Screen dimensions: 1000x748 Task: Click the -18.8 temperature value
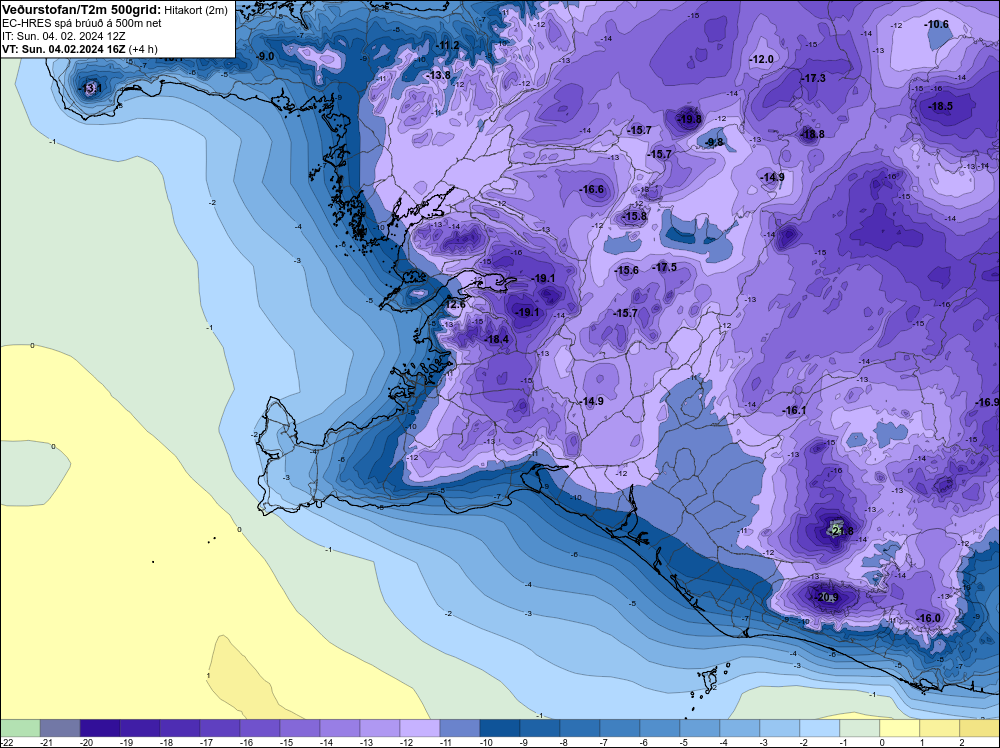click(812, 134)
